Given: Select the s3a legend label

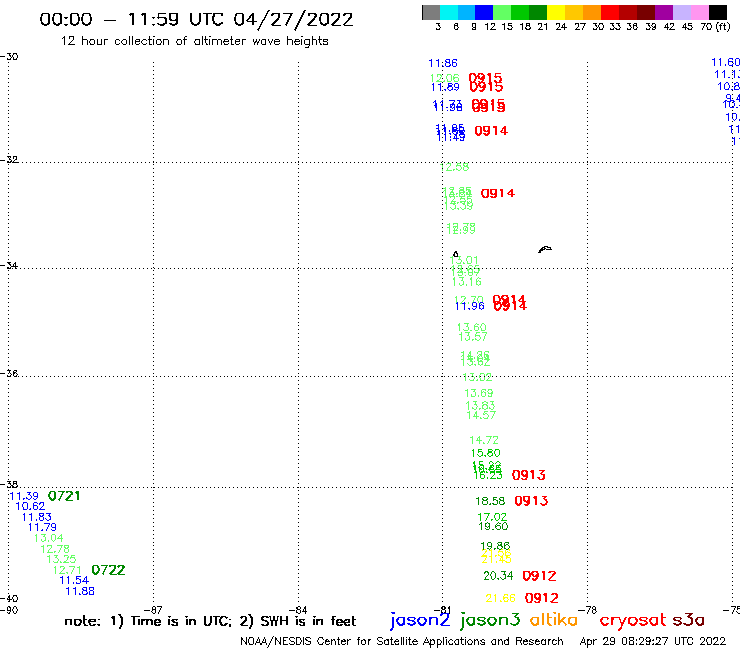Looking at the screenshot, I should pos(689,620).
